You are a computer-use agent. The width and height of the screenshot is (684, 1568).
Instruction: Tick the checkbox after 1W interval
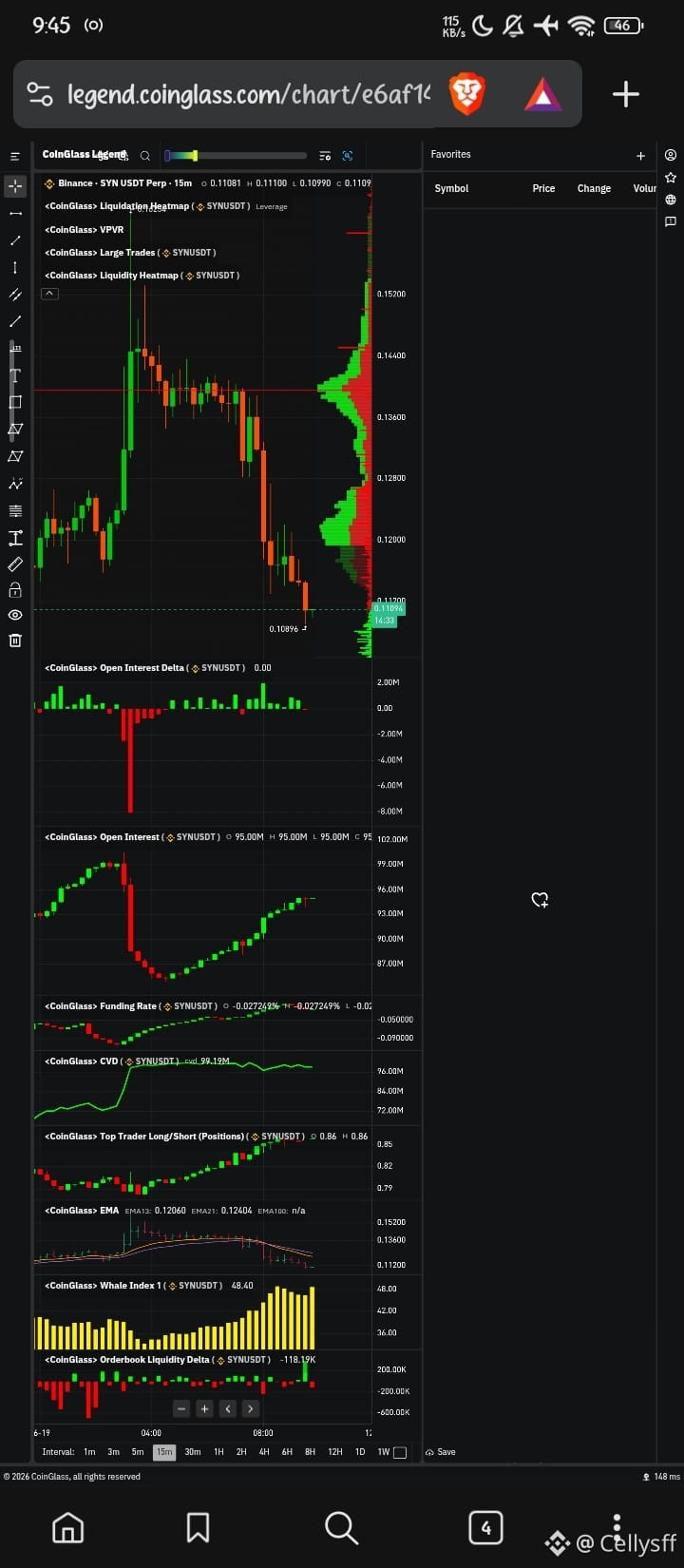coord(400,1452)
